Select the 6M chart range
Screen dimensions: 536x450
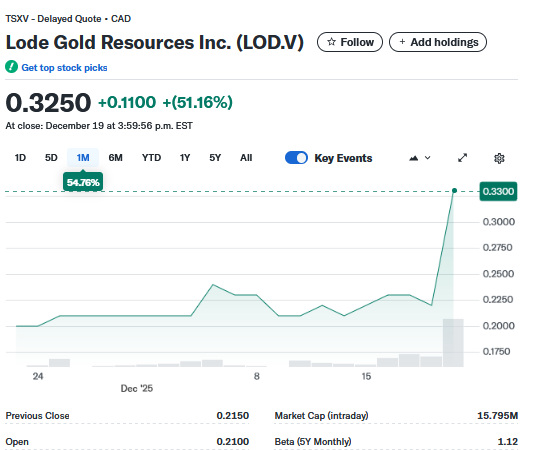coord(116,158)
